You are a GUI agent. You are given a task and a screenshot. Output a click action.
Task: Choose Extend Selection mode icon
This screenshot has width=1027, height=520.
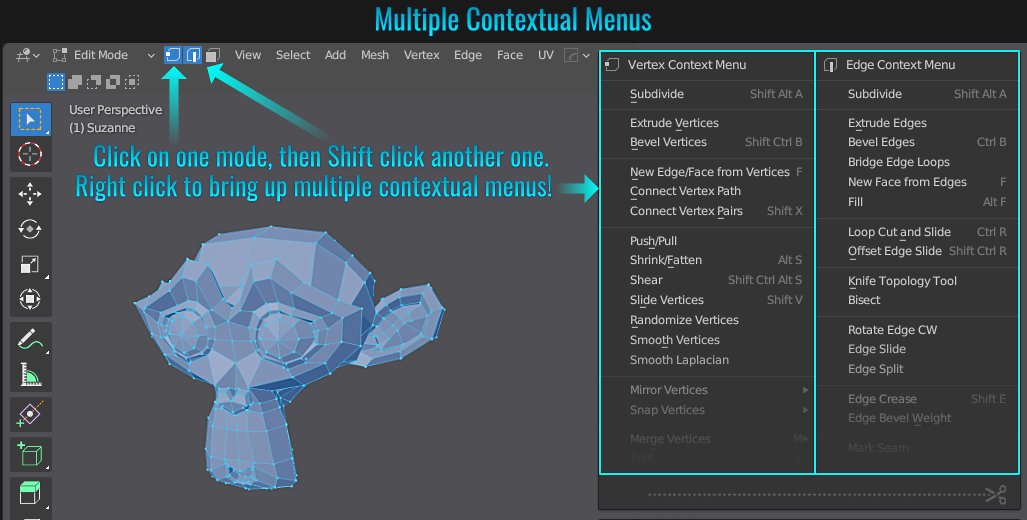pos(75,82)
